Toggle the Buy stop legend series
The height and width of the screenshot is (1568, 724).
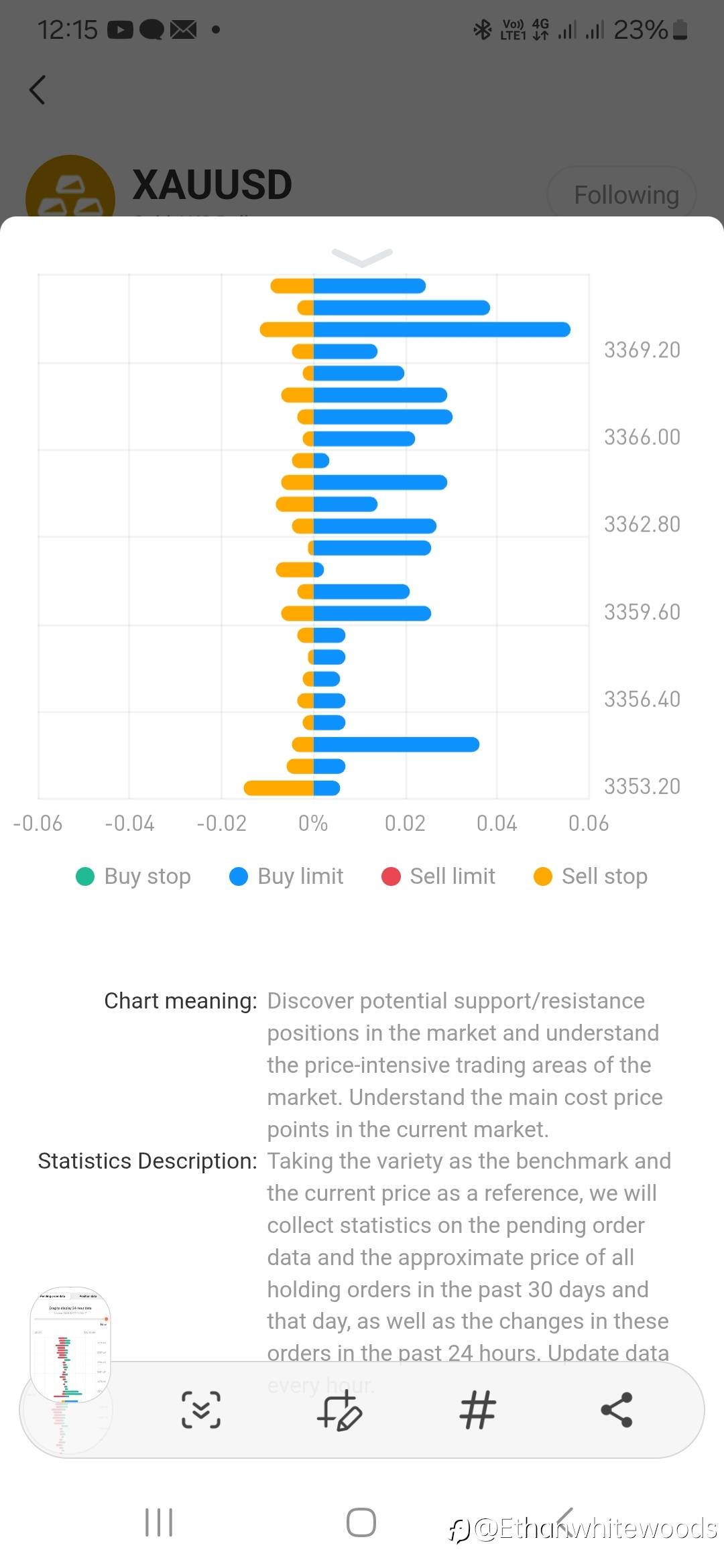pos(133,876)
